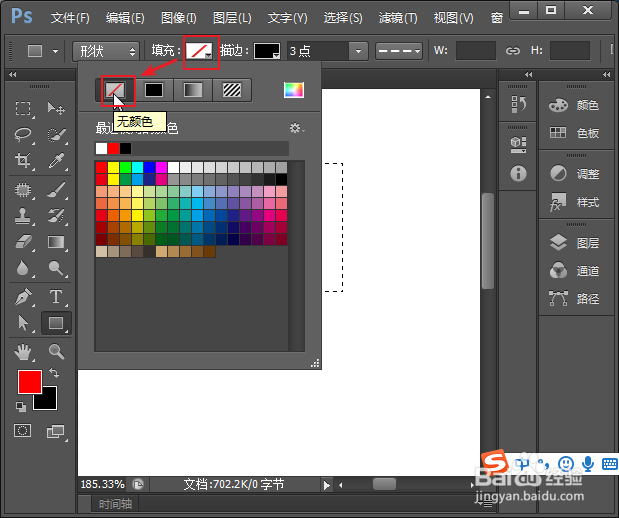Open the 样式 panel

point(574,202)
